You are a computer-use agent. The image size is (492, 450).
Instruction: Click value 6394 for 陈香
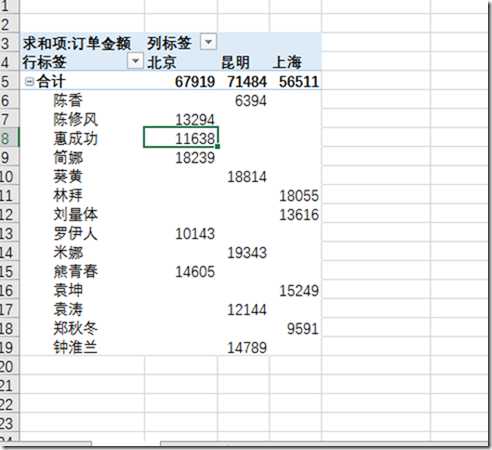(251, 101)
